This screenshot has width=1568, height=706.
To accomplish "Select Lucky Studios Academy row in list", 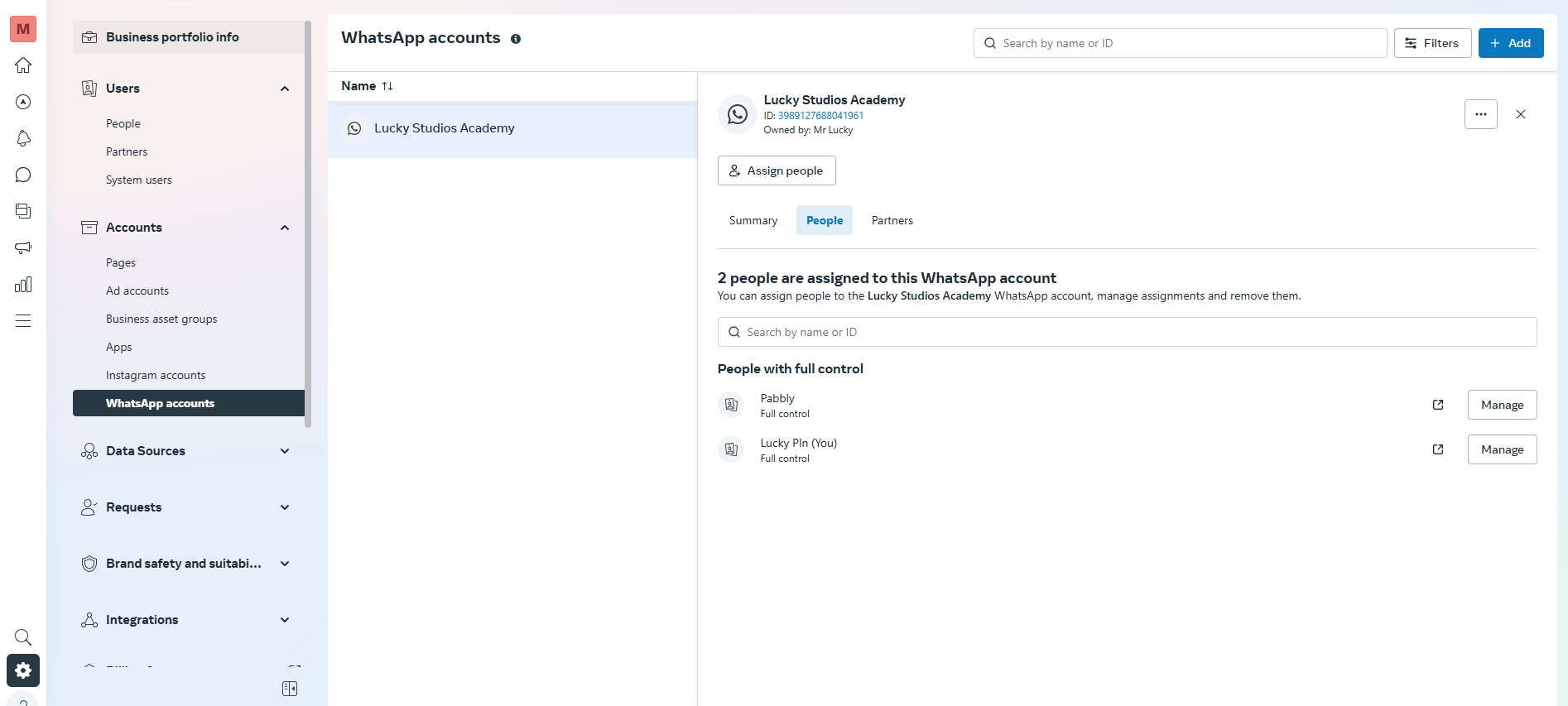I will (x=512, y=128).
